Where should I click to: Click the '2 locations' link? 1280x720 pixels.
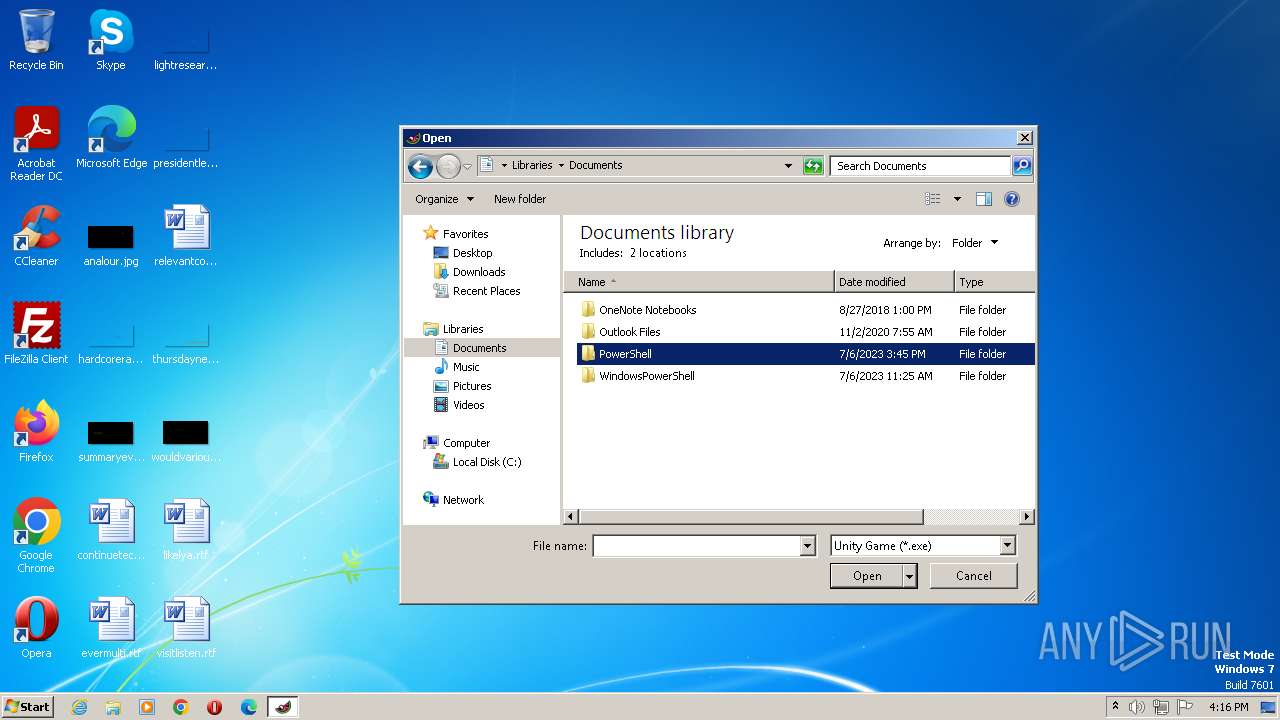[x=658, y=253]
